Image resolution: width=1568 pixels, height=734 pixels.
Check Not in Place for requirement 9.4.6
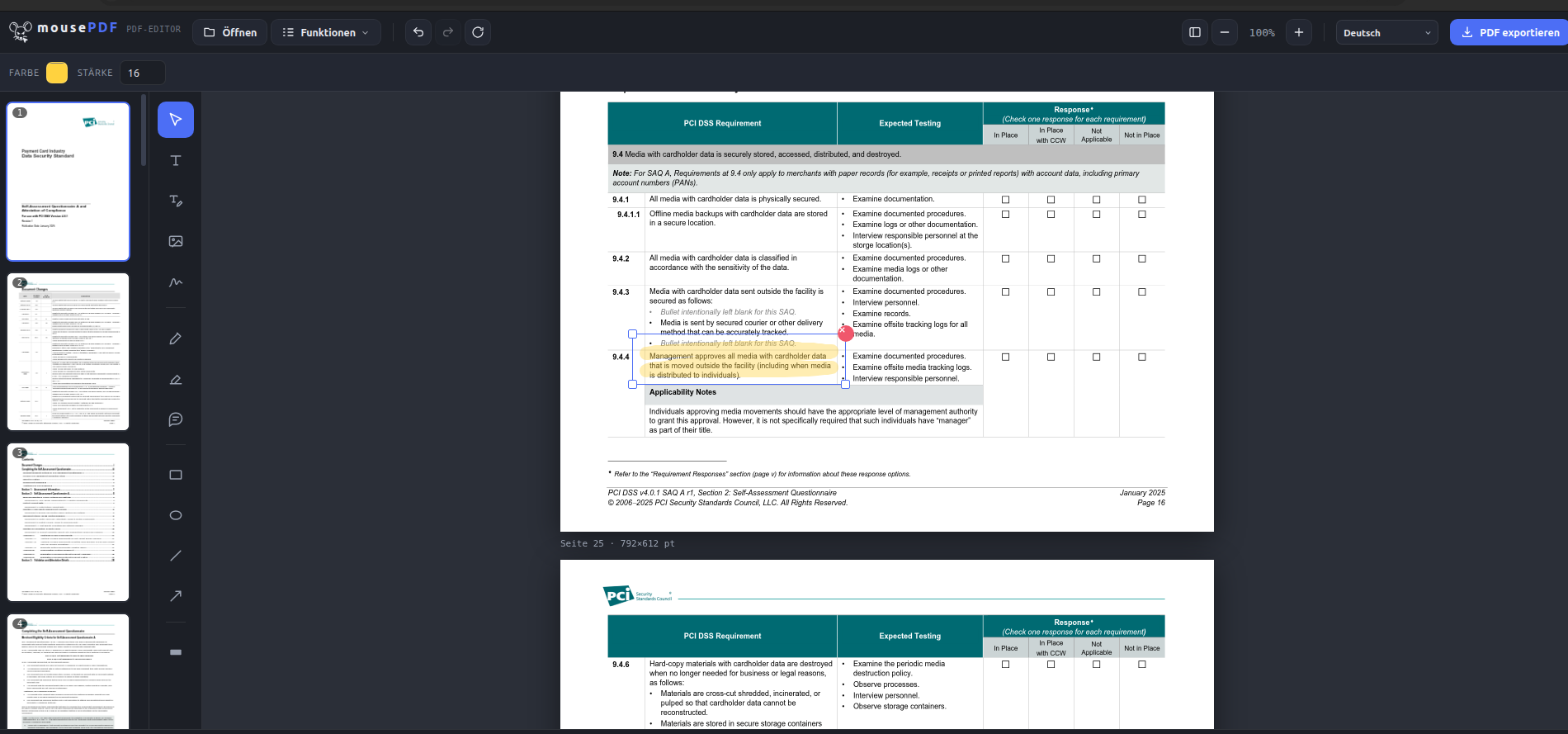1142,665
